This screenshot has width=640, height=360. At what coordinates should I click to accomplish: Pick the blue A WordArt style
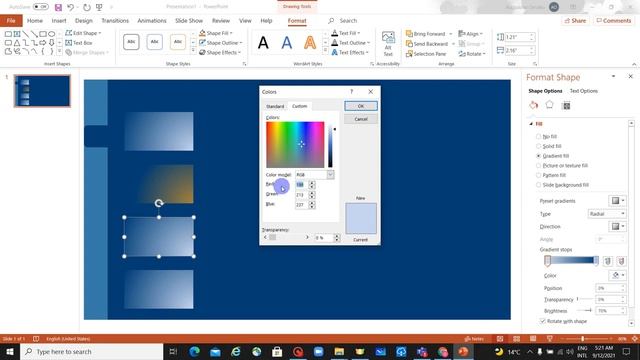[287, 42]
